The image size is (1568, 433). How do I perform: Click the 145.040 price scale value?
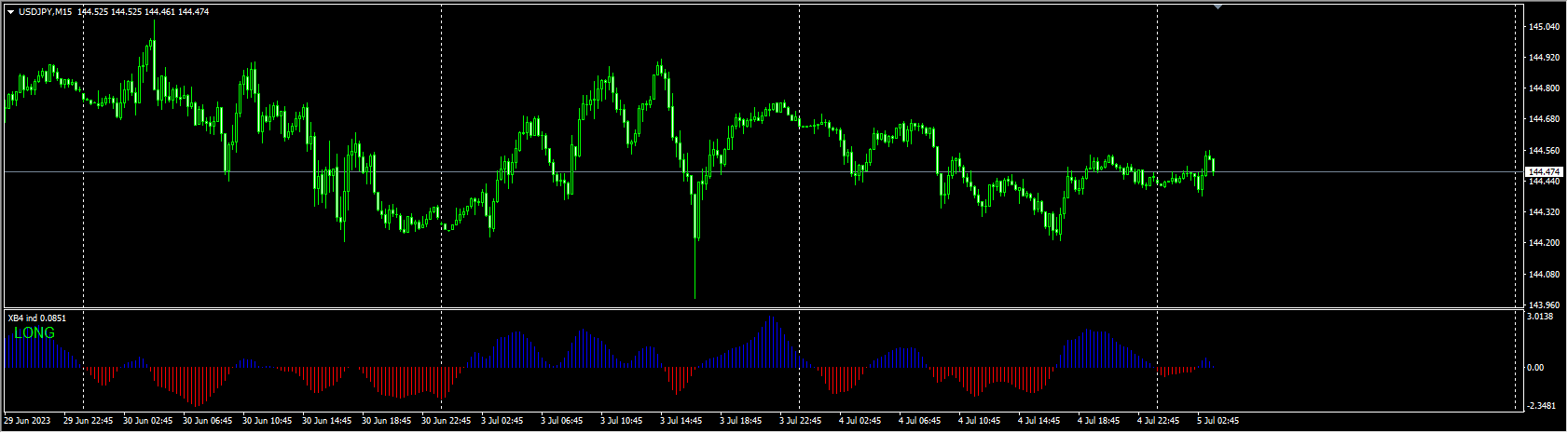pos(1544,27)
